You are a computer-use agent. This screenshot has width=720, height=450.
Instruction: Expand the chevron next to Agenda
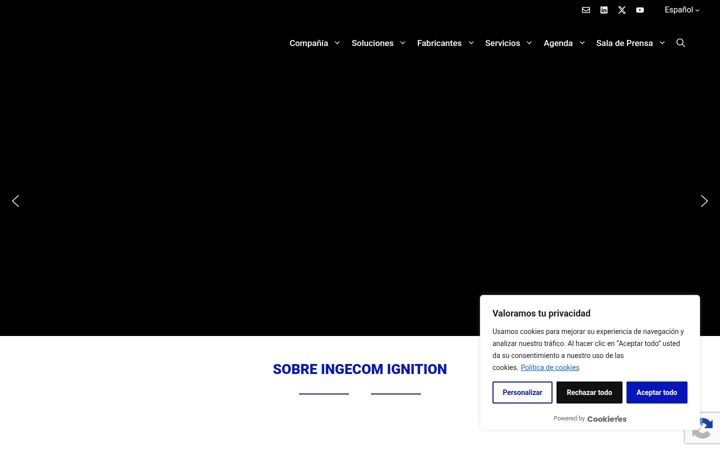click(582, 43)
